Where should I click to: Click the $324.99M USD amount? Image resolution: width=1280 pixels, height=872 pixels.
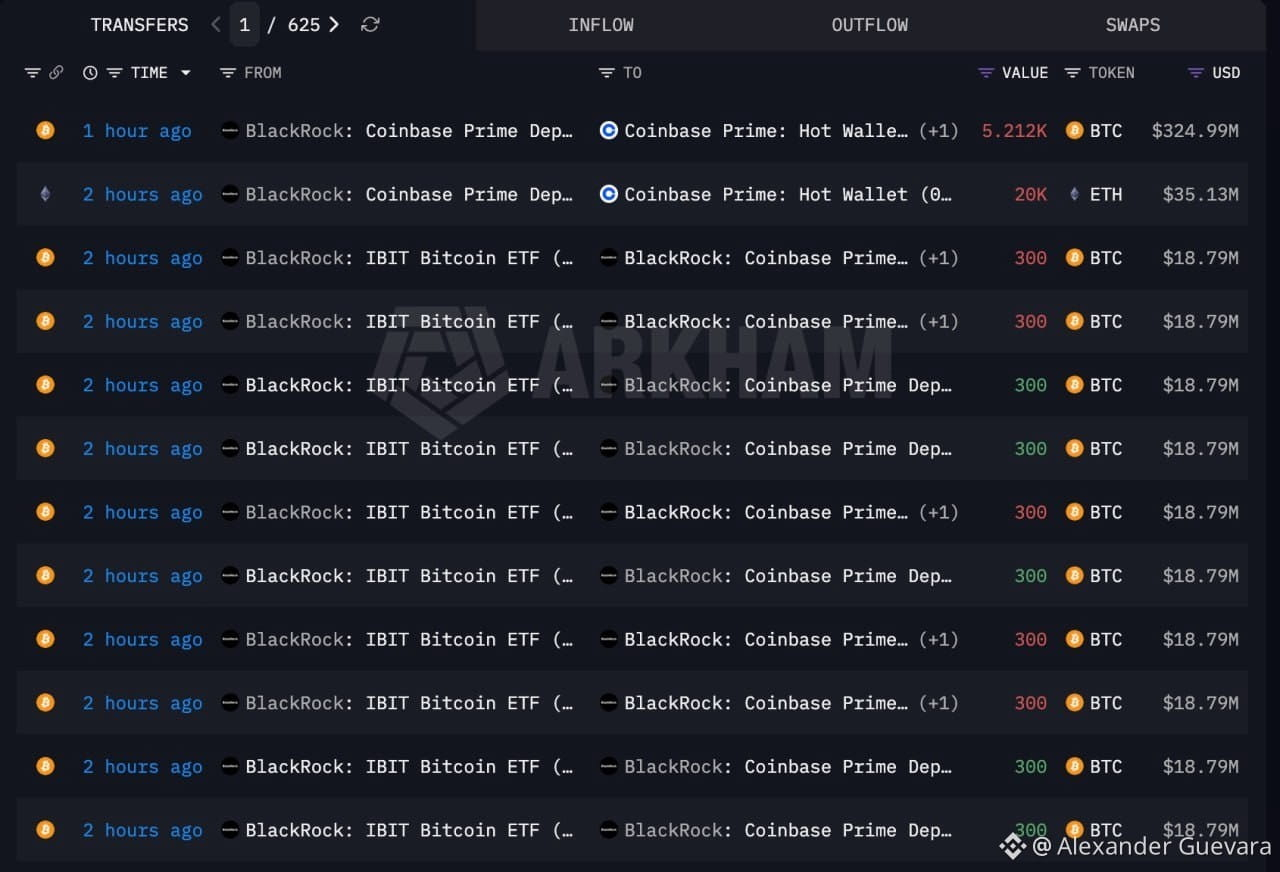tap(1195, 131)
